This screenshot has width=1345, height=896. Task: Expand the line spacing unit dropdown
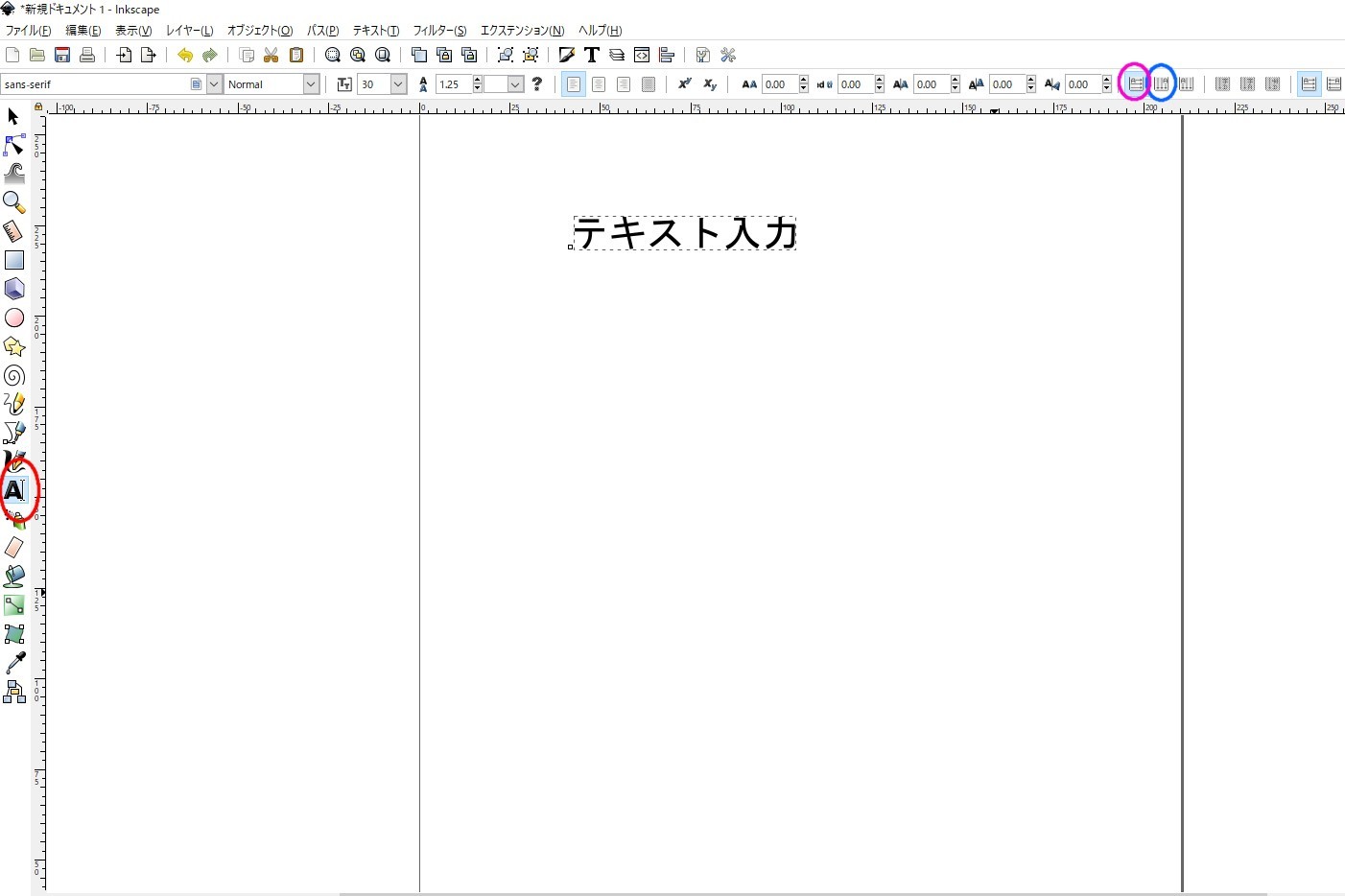[x=515, y=84]
